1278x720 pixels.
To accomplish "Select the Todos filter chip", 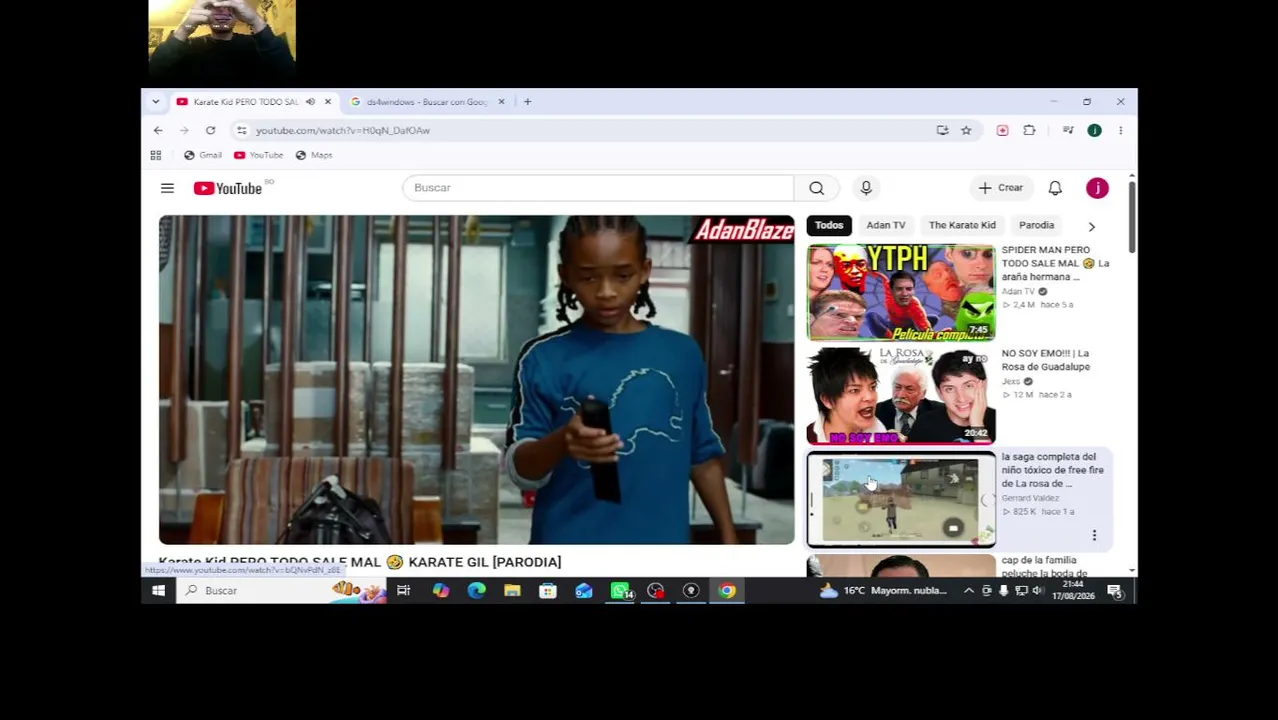I will coord(829,225).
